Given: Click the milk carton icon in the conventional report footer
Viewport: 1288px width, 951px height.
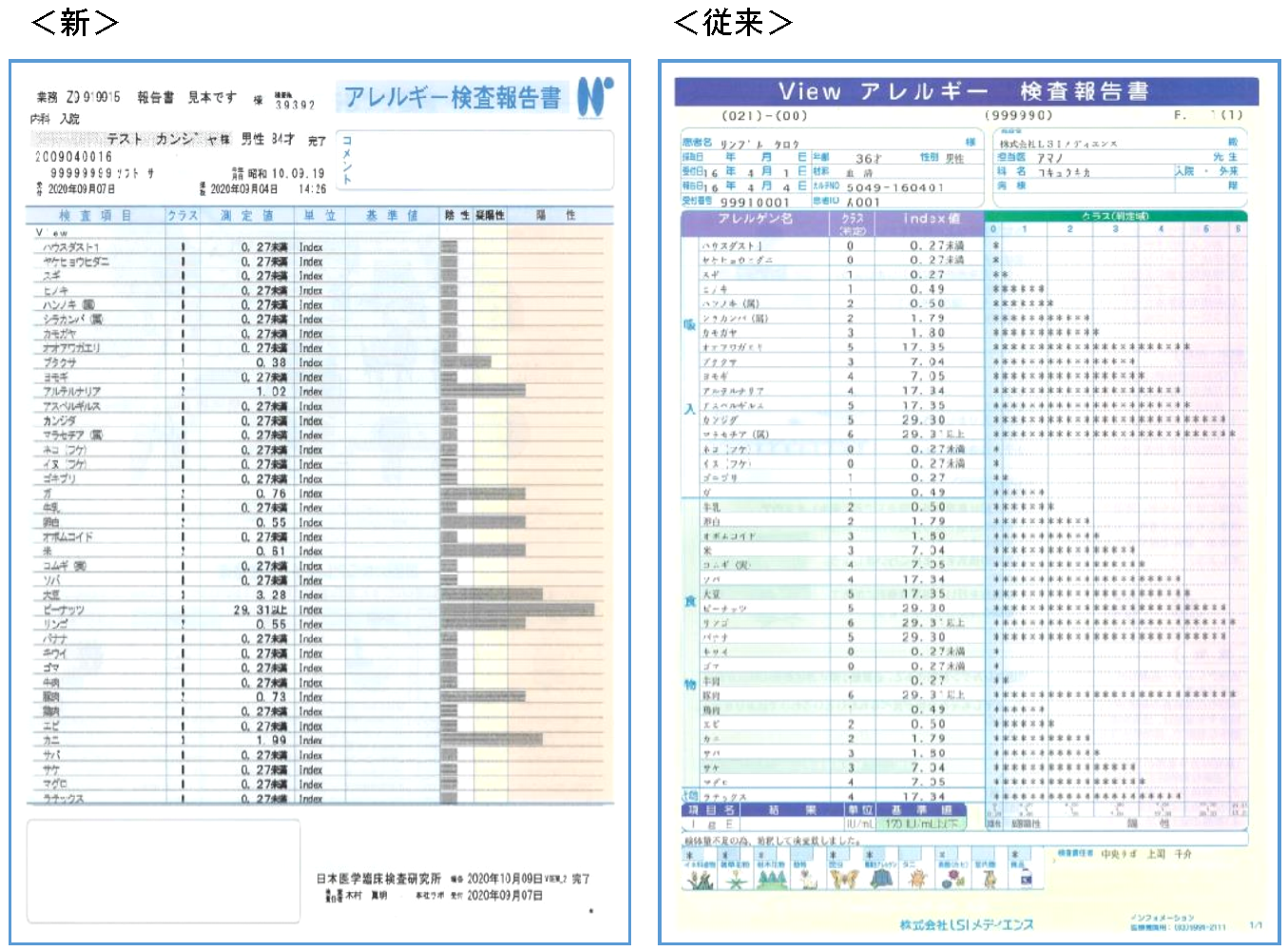Looking at the screenshot, I should [1026, 880].
